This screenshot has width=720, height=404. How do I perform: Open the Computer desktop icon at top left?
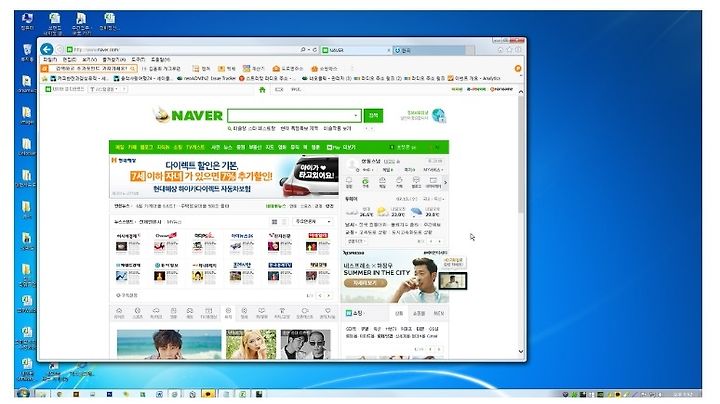[27, 22]
